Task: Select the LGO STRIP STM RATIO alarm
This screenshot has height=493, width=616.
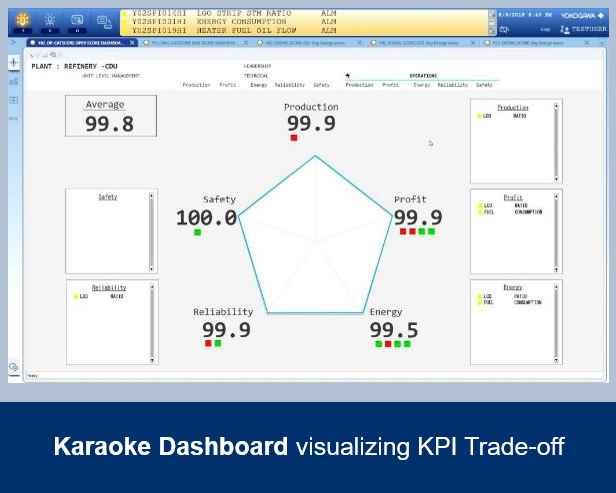Action: 234,13
